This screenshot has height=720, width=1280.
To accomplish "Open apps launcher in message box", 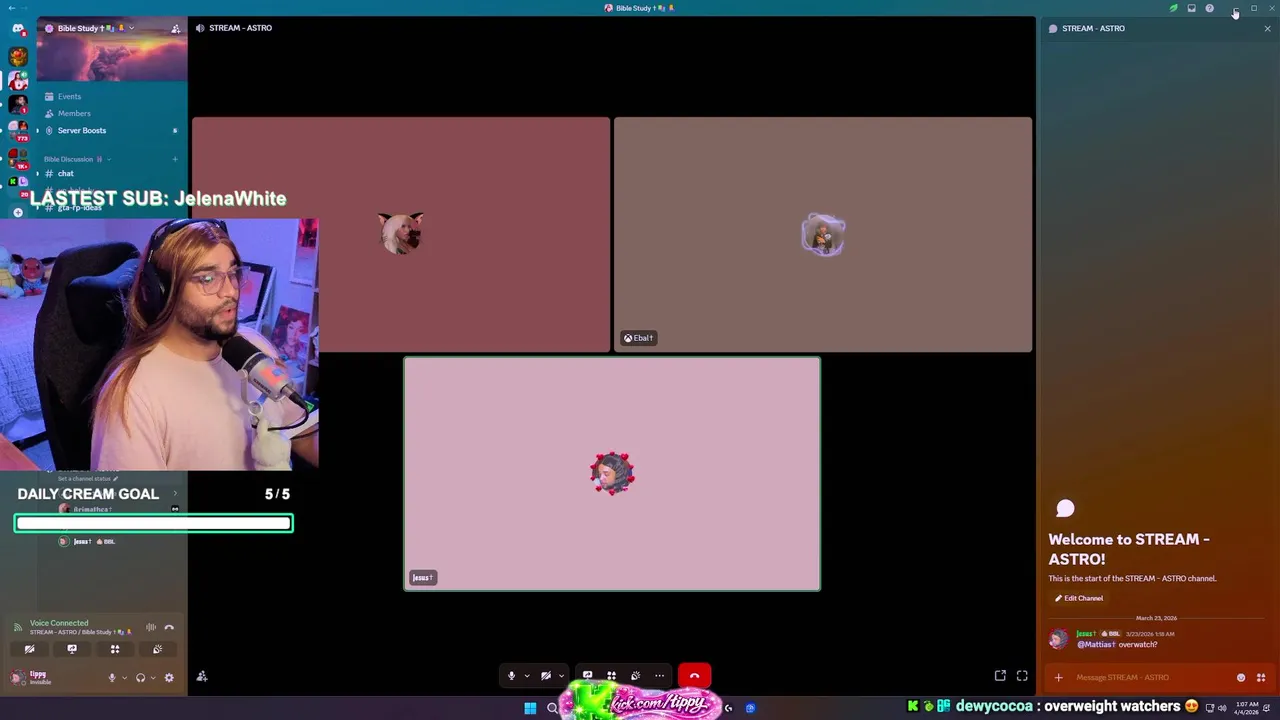I will point(1261,678).
